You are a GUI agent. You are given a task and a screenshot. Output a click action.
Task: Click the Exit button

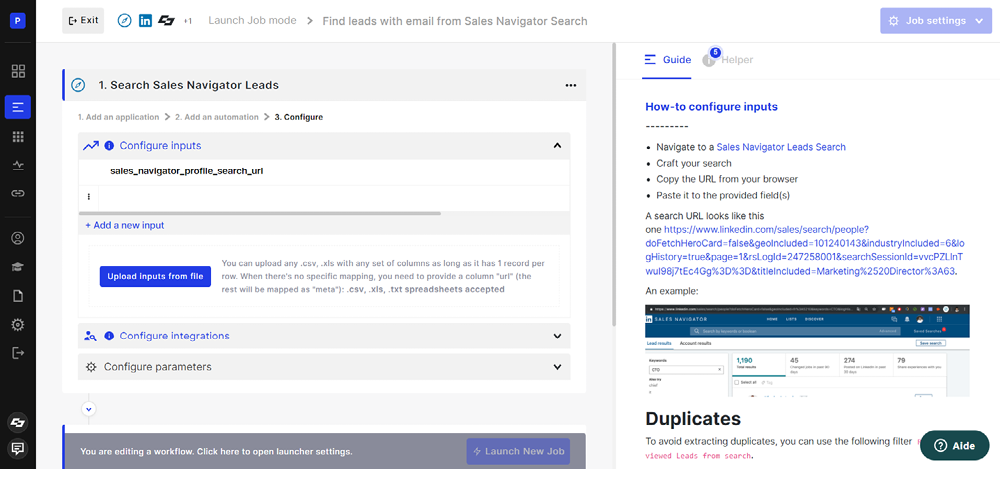point(83,20)
